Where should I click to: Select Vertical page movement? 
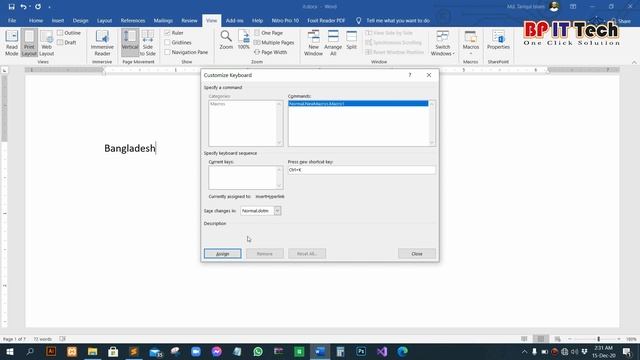pyautogui.click(x=130, y=42)
